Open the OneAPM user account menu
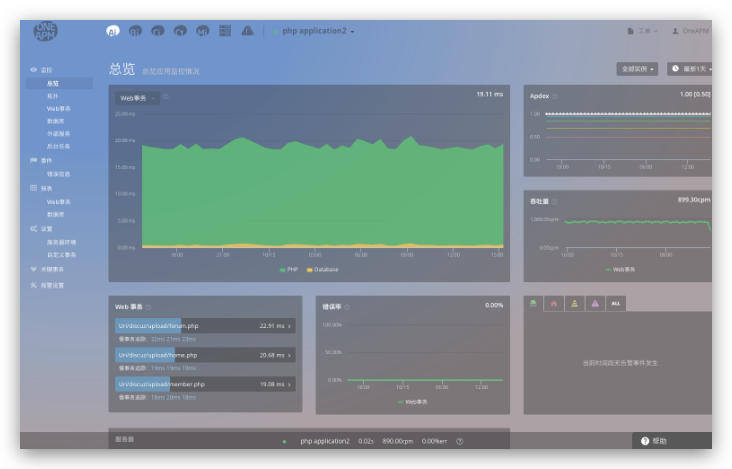The image size is (732, 469). click(690, 31)
